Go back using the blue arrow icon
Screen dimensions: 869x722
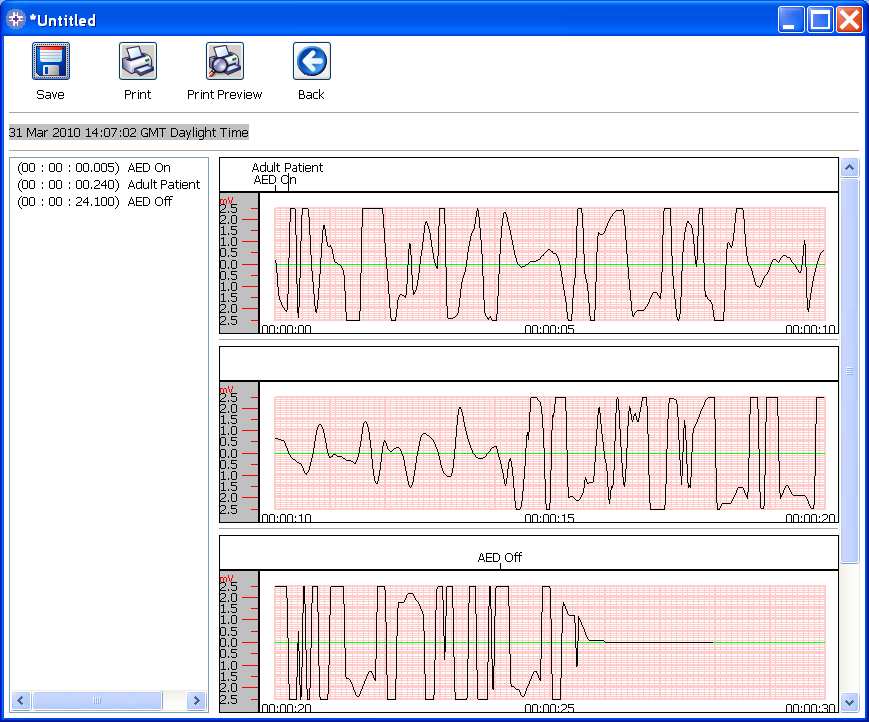311,61
